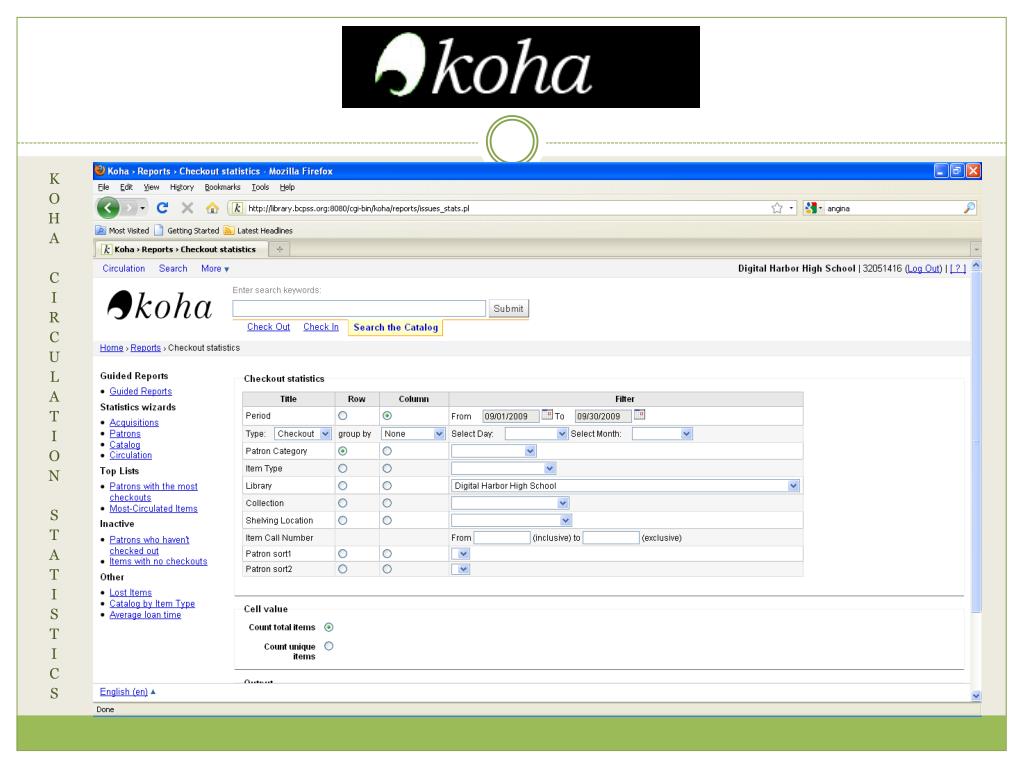Screen dimensions: 1024x768
Task: Select Patron Category as Row
Action: [x=343, y=451]
